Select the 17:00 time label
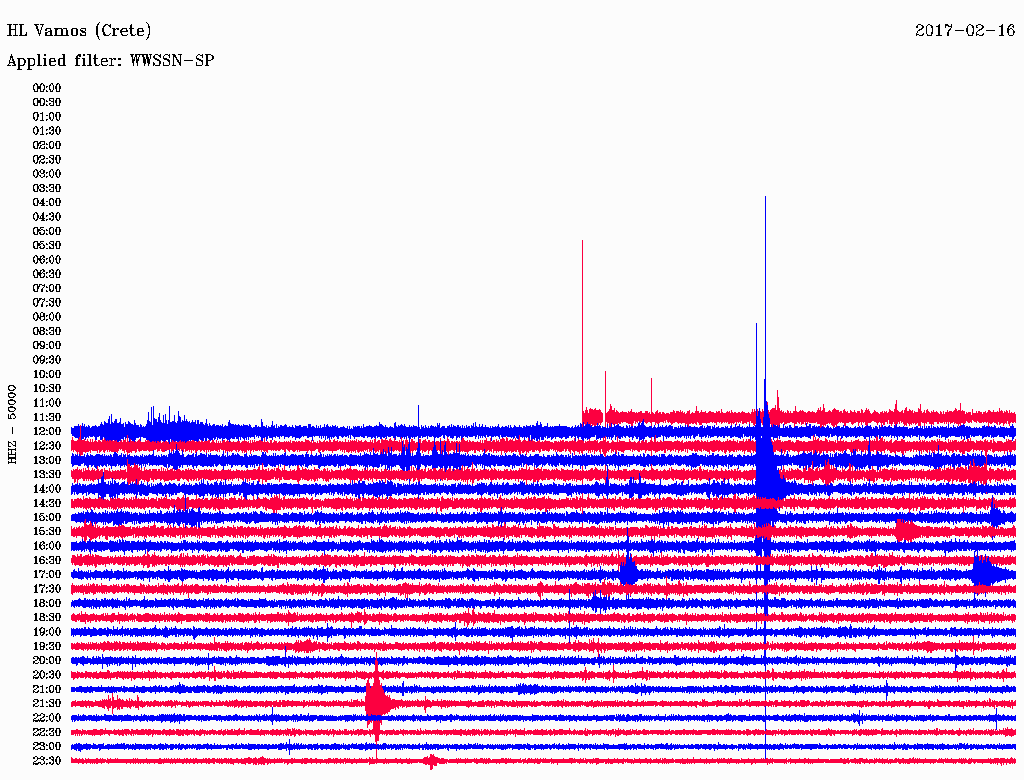1024x780 pixels. [47, 574]
